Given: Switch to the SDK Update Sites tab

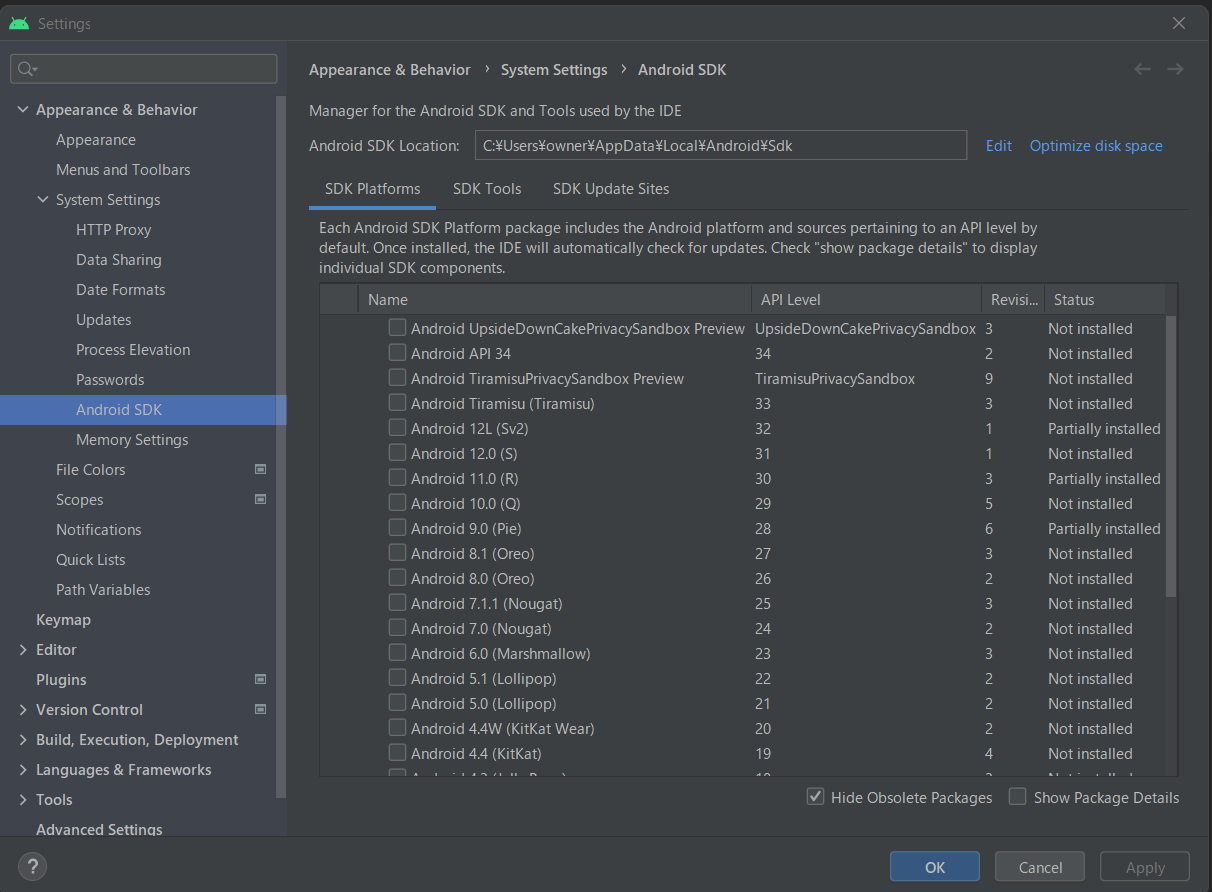Looking at the screenshot, I should pyautogui.click(x=611, y=188).
